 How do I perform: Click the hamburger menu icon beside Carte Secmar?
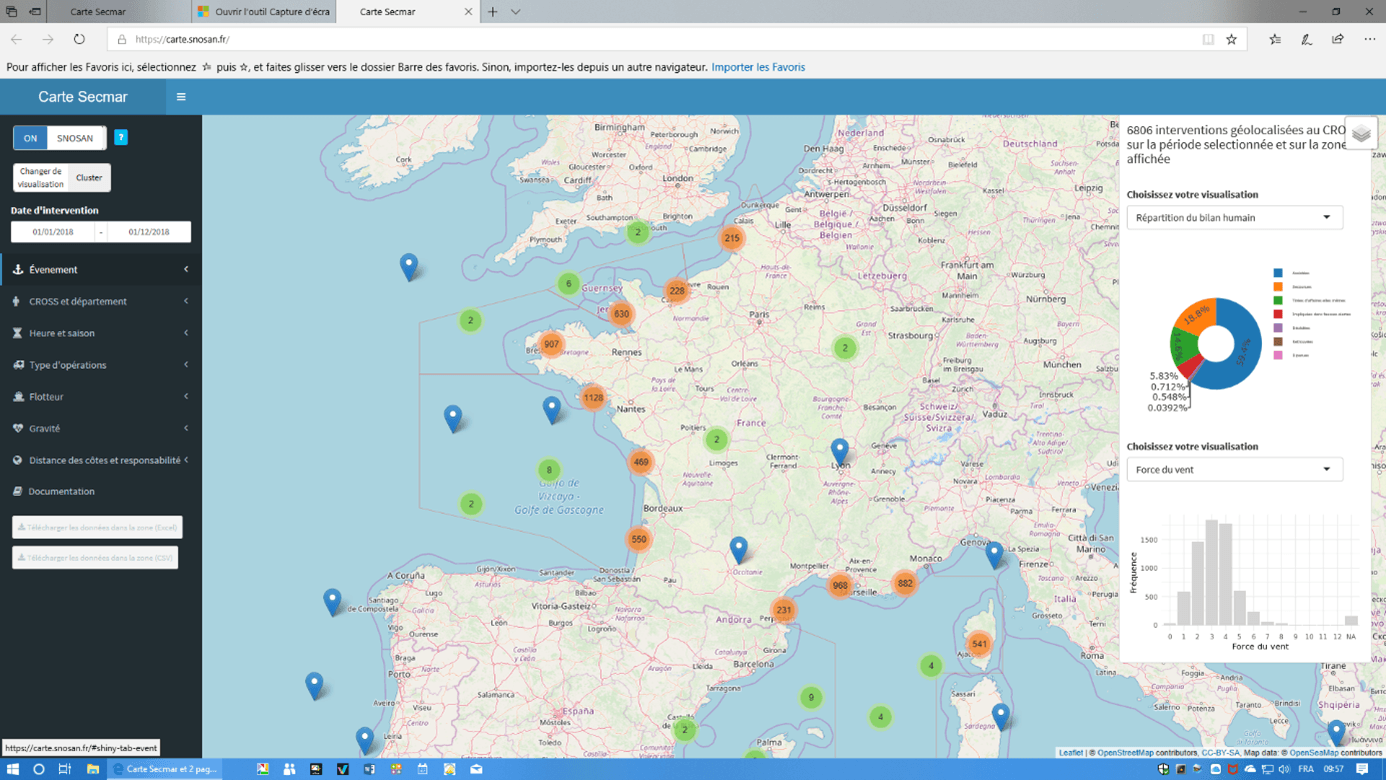tap(181, 97)
